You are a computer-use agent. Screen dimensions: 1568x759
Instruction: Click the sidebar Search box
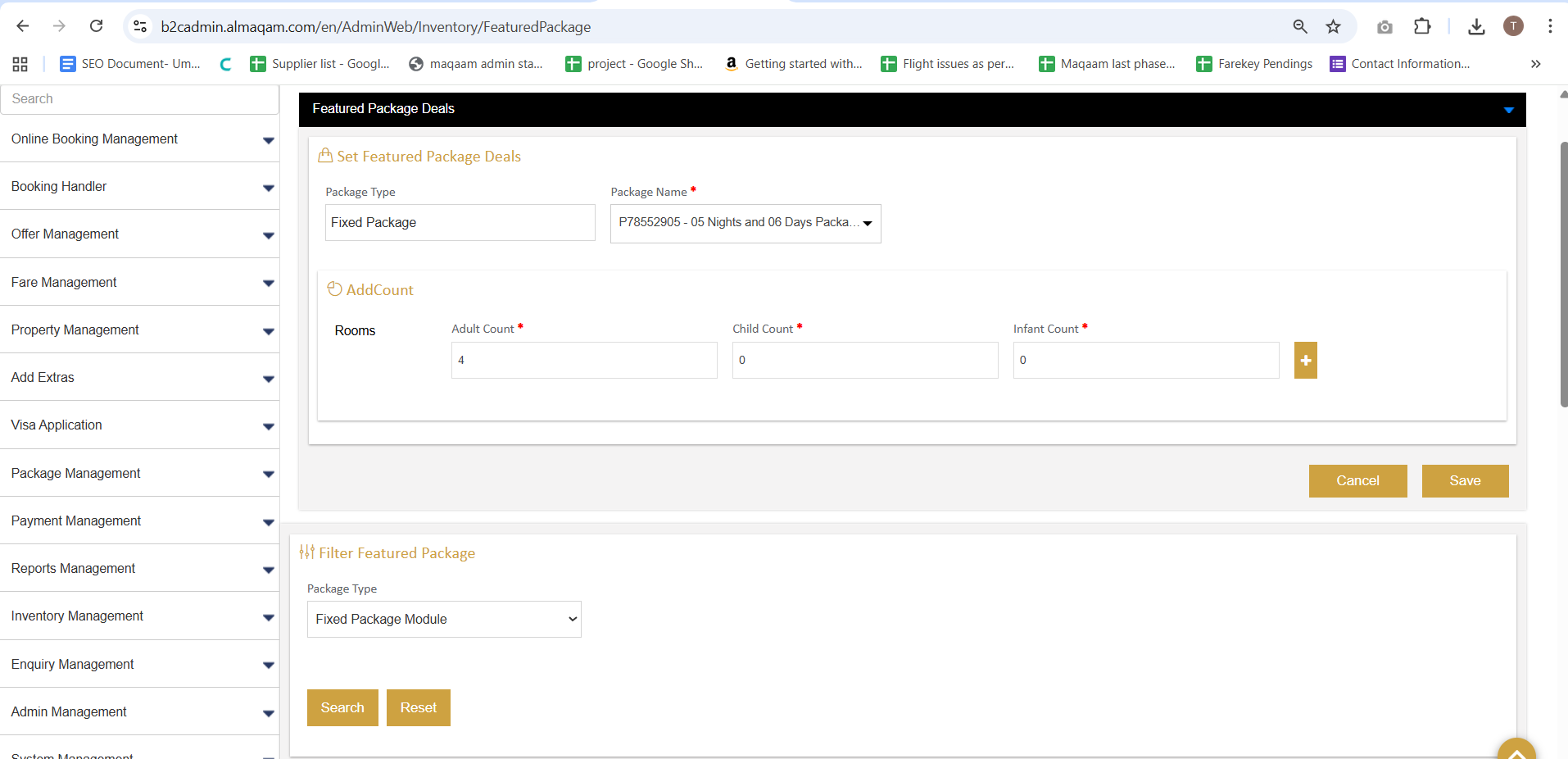coord(139,99)
